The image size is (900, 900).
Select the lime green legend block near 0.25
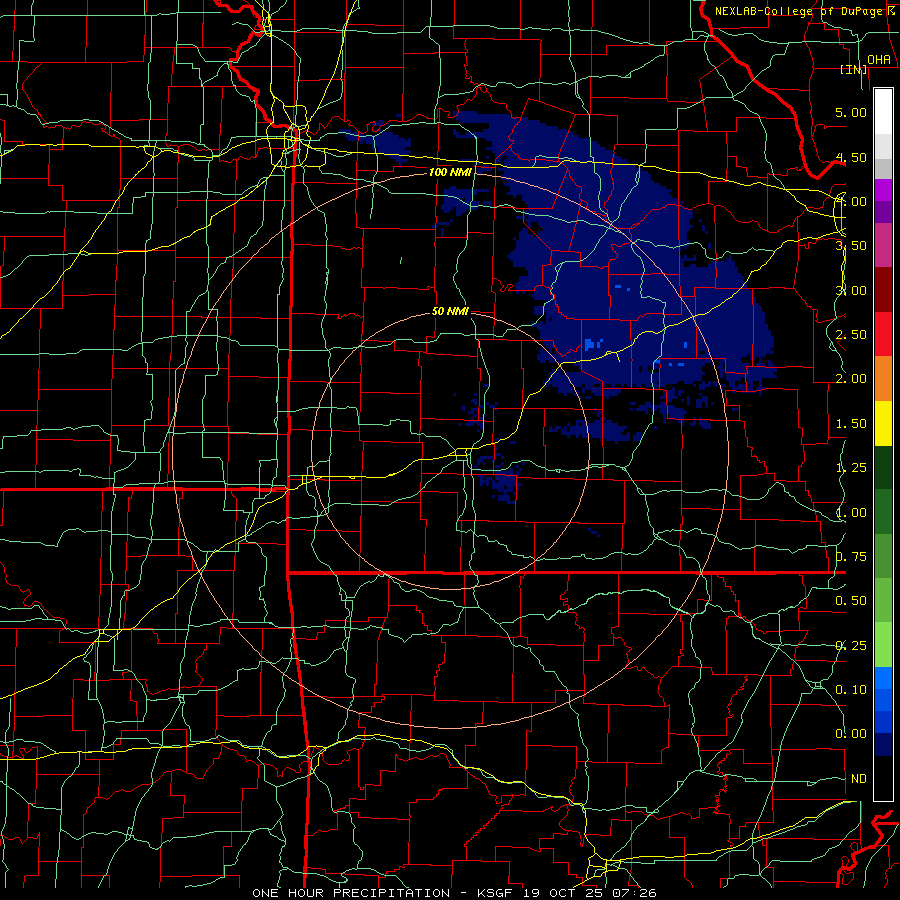(x=883, y=646)
